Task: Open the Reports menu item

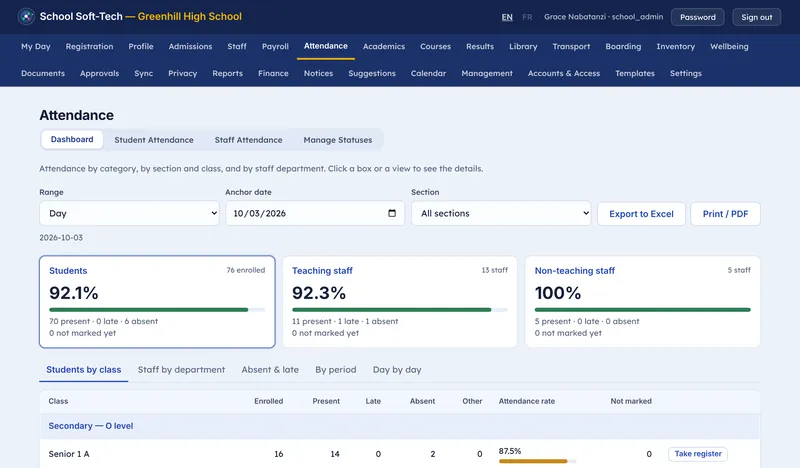Action: [228, 73]
